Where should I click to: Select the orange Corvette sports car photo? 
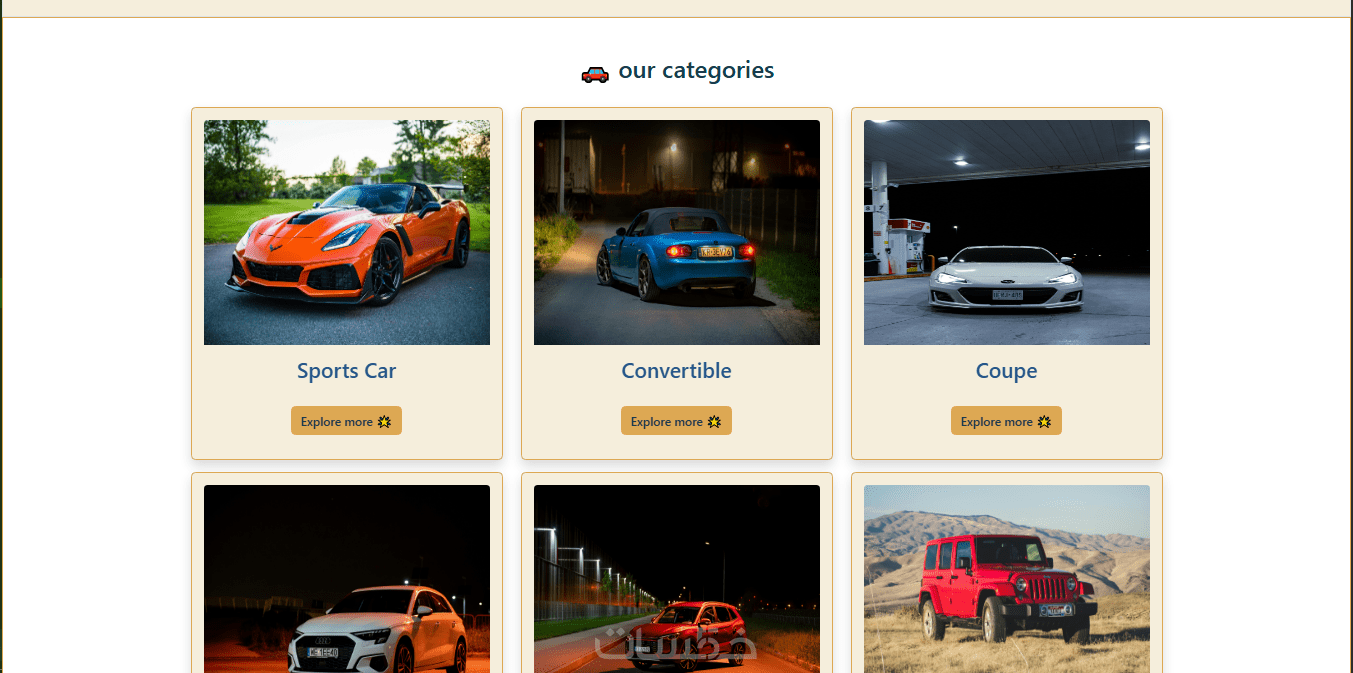click(347, 233)
